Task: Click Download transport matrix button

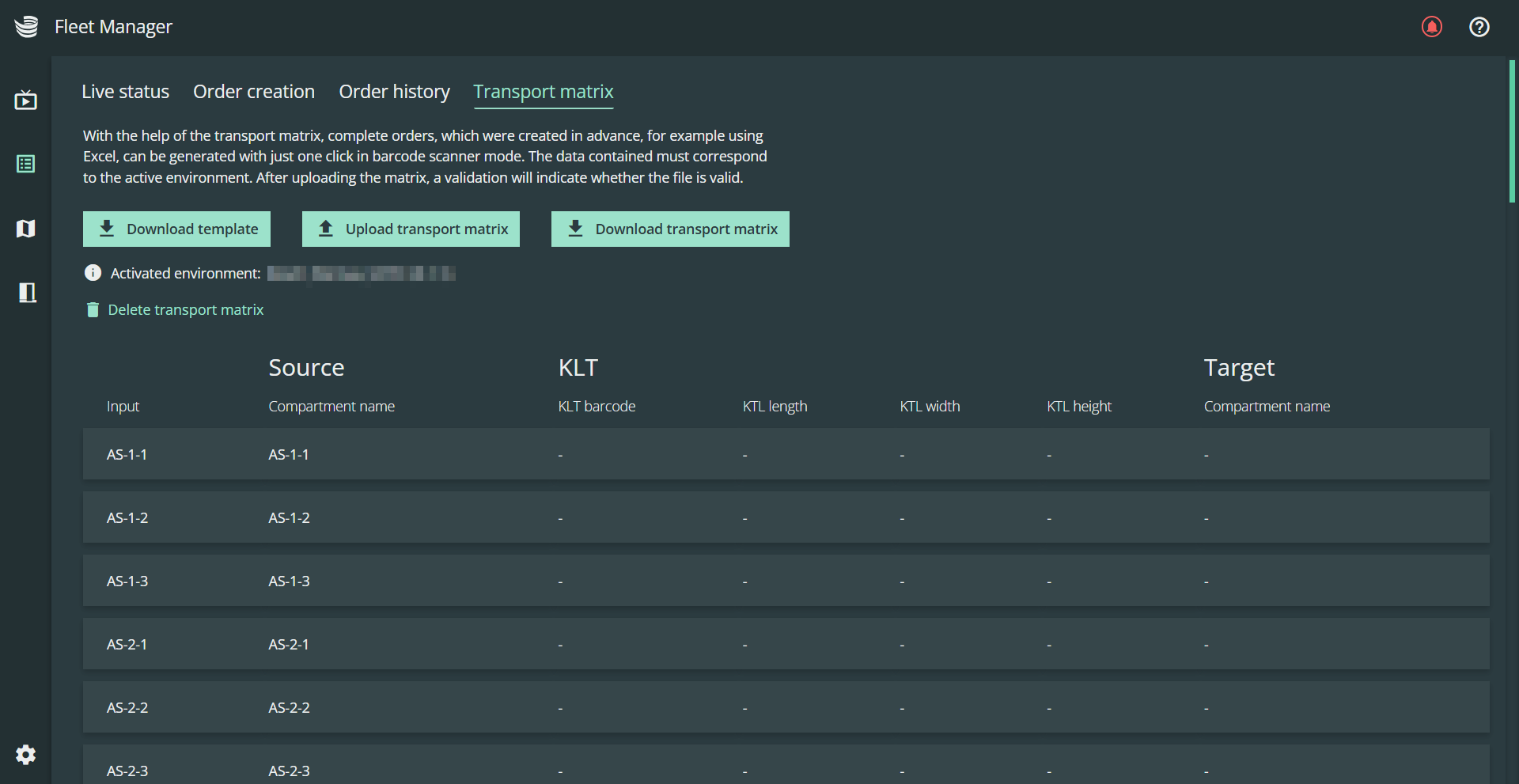Action: click(x=670, y=229)
